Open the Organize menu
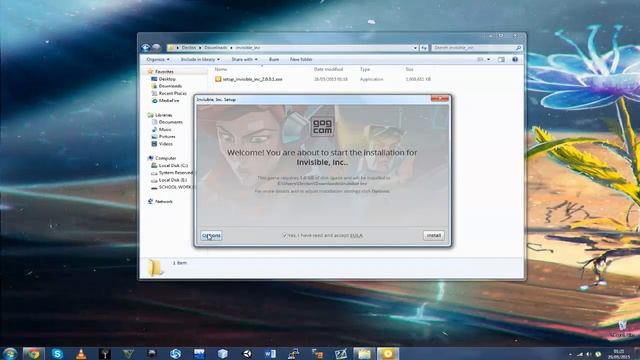Screen dimensions: 640x360 (158, 60)
